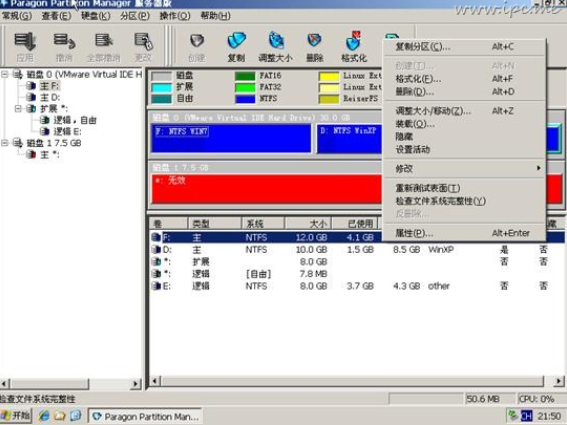The width and height of the screenshot is (567, 425).
Task: Select 逻辑 E: node in disk tree
Action: coord(67,131)
